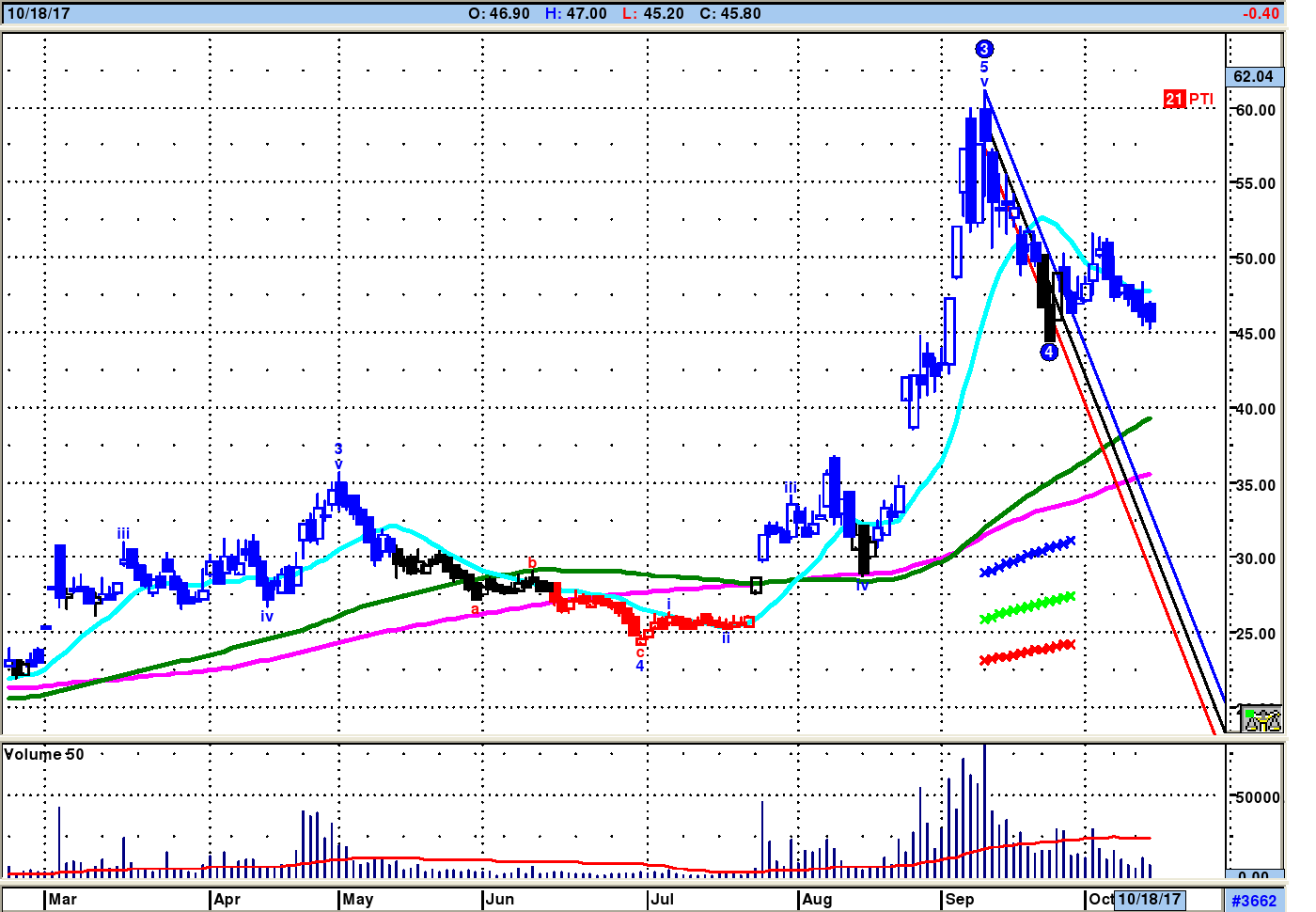The width and height of the screenshot is (1316, 912).
Task: Select the red 'c' wave label at July low
Action: click(x=640, y=653)
